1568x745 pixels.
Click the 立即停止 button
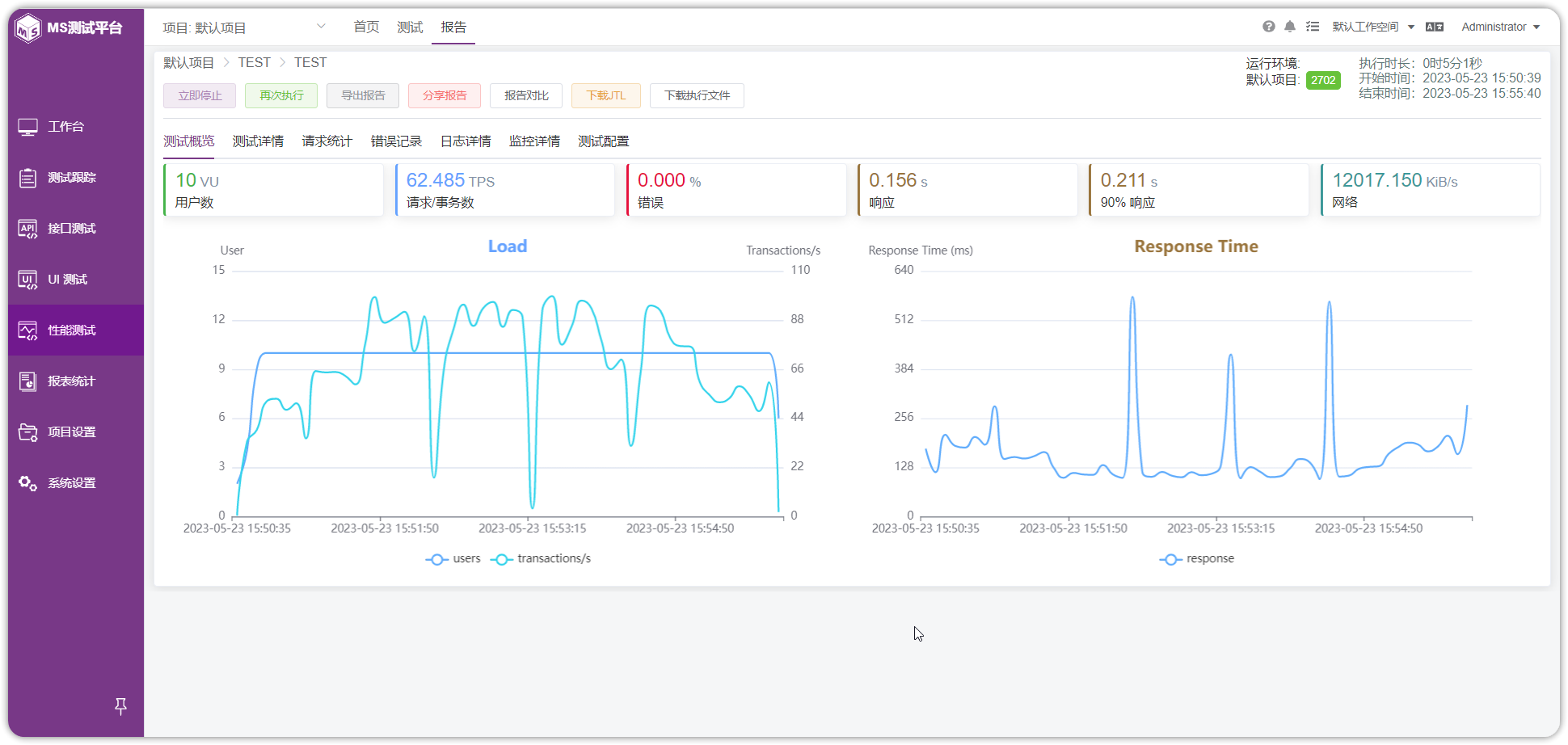(200, 95)
